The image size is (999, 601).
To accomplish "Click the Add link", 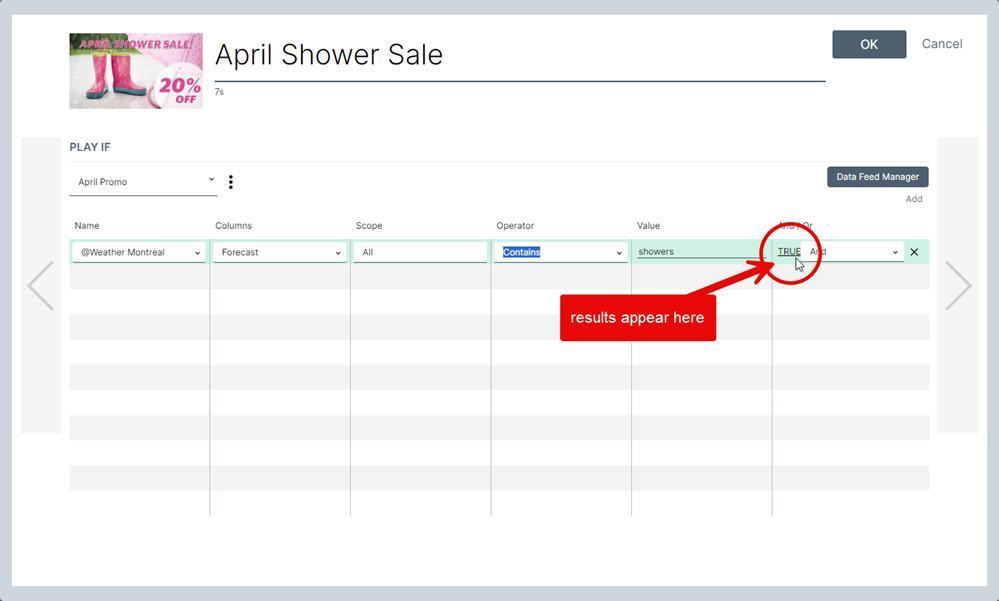I will click(x=914, y=199).
